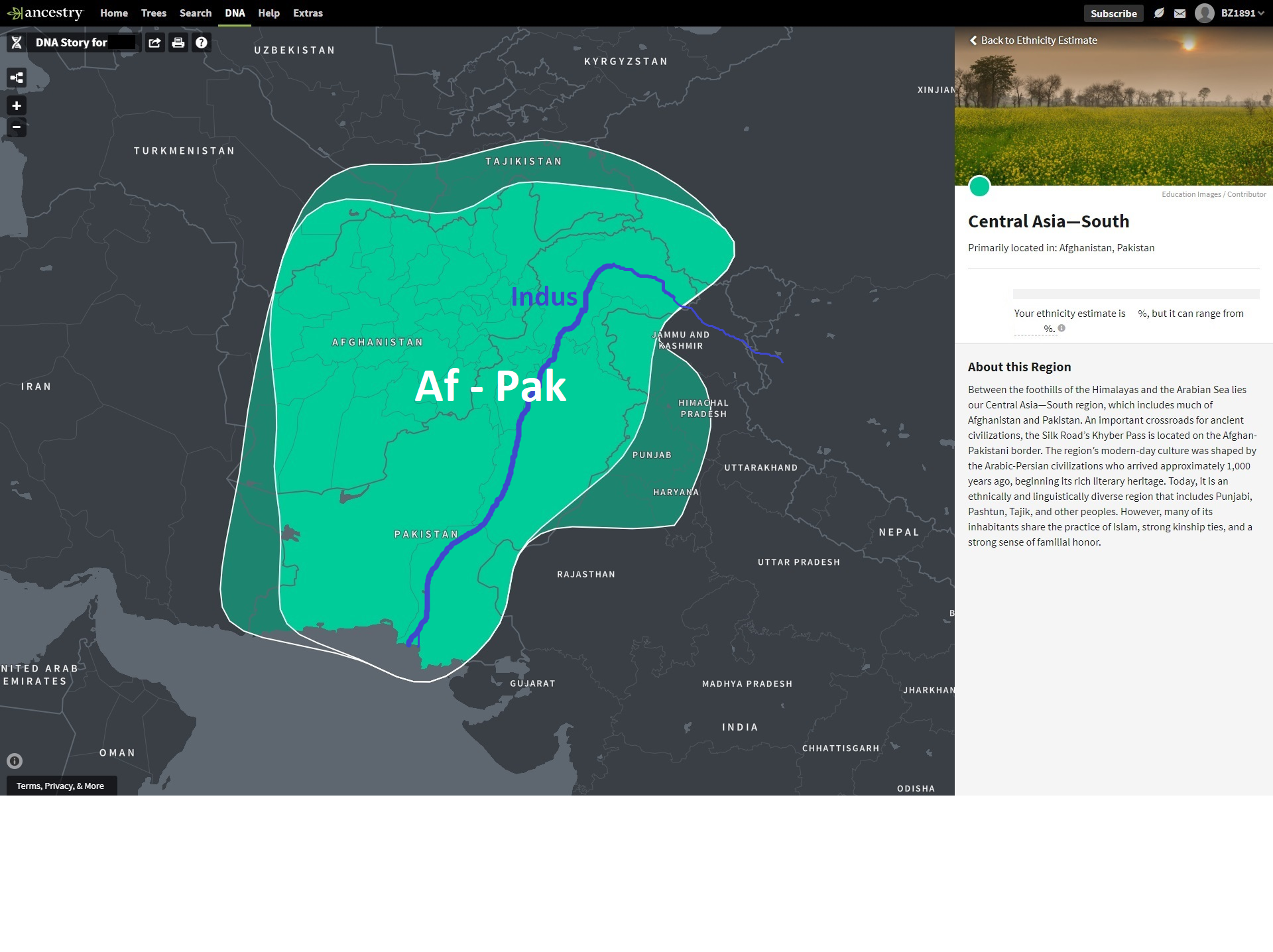Open the estimate range info icon
The height and width of the screenshot is (952, 1273).
point(1061,328)
